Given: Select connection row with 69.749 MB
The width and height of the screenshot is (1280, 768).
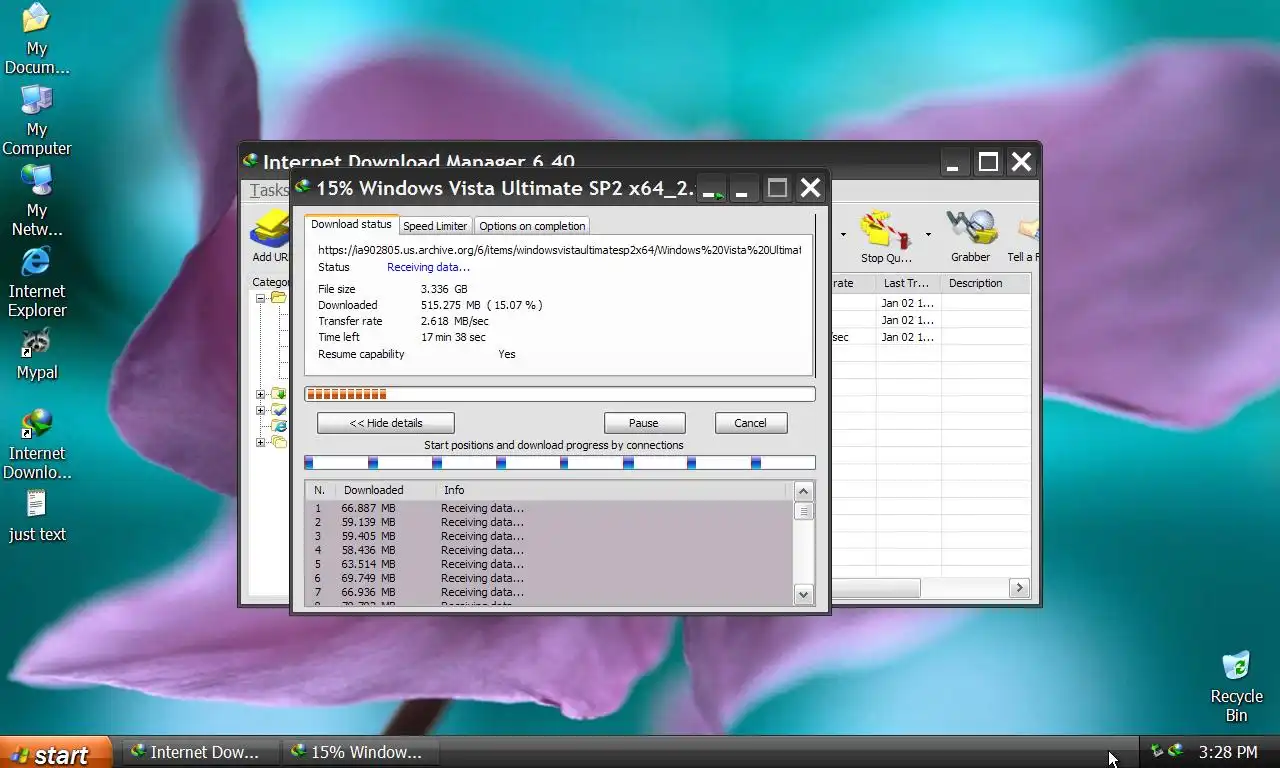Looking at the screenshot, I should (x=548, y=578).
